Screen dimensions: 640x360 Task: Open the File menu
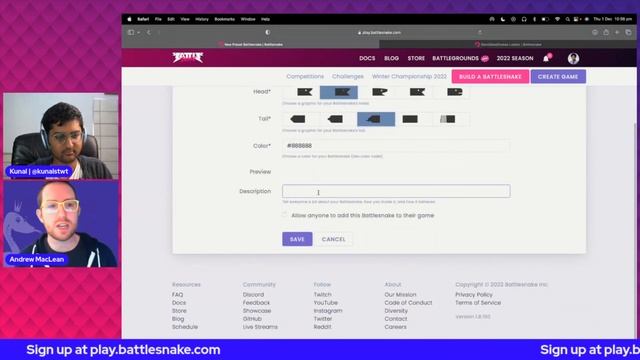pyautogui.click(x=158, y=19)
